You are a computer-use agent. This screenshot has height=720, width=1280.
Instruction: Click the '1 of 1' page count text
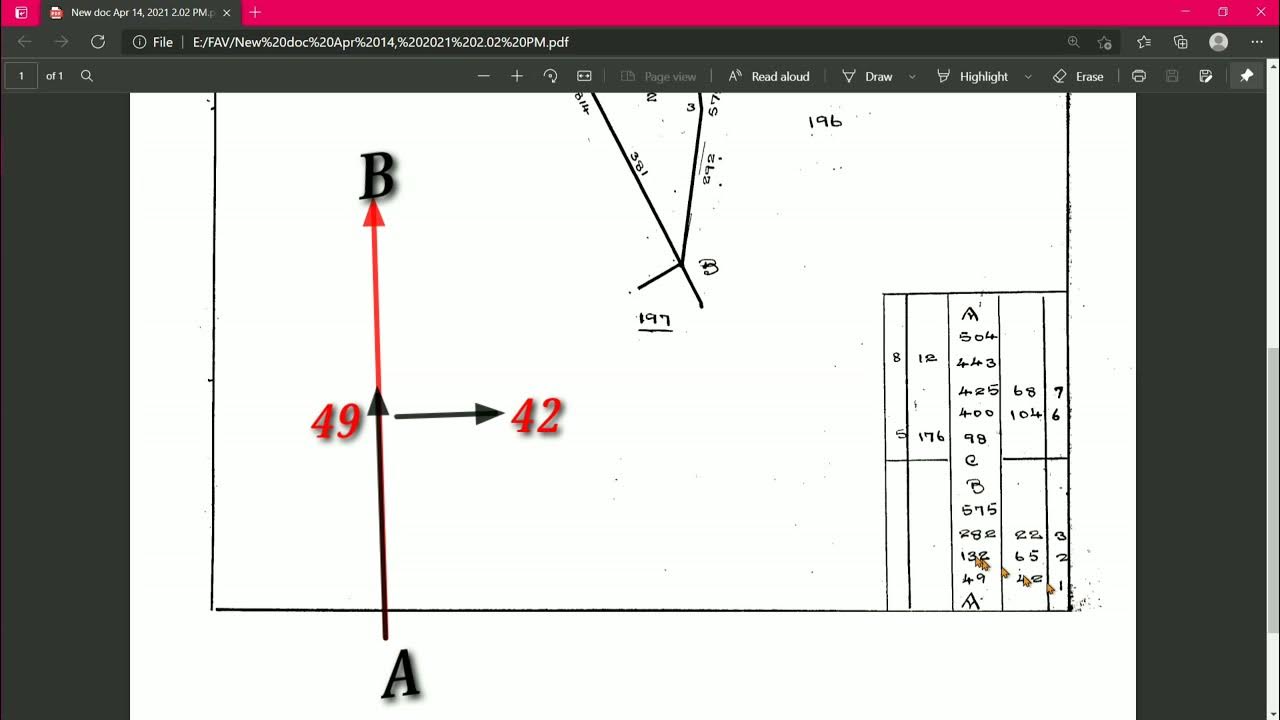54,76
